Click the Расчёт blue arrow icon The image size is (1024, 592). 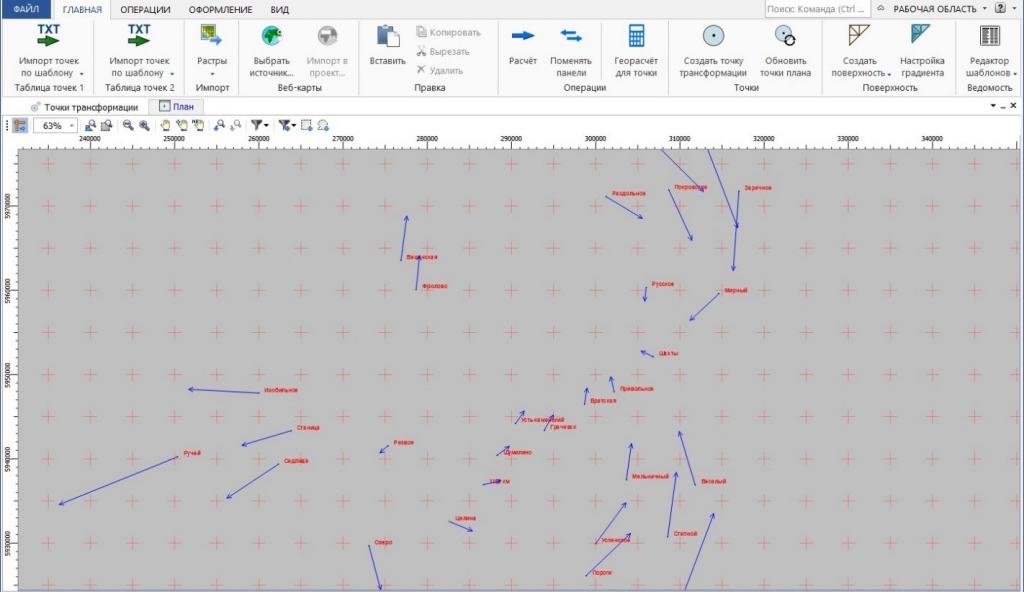(522, 37)
